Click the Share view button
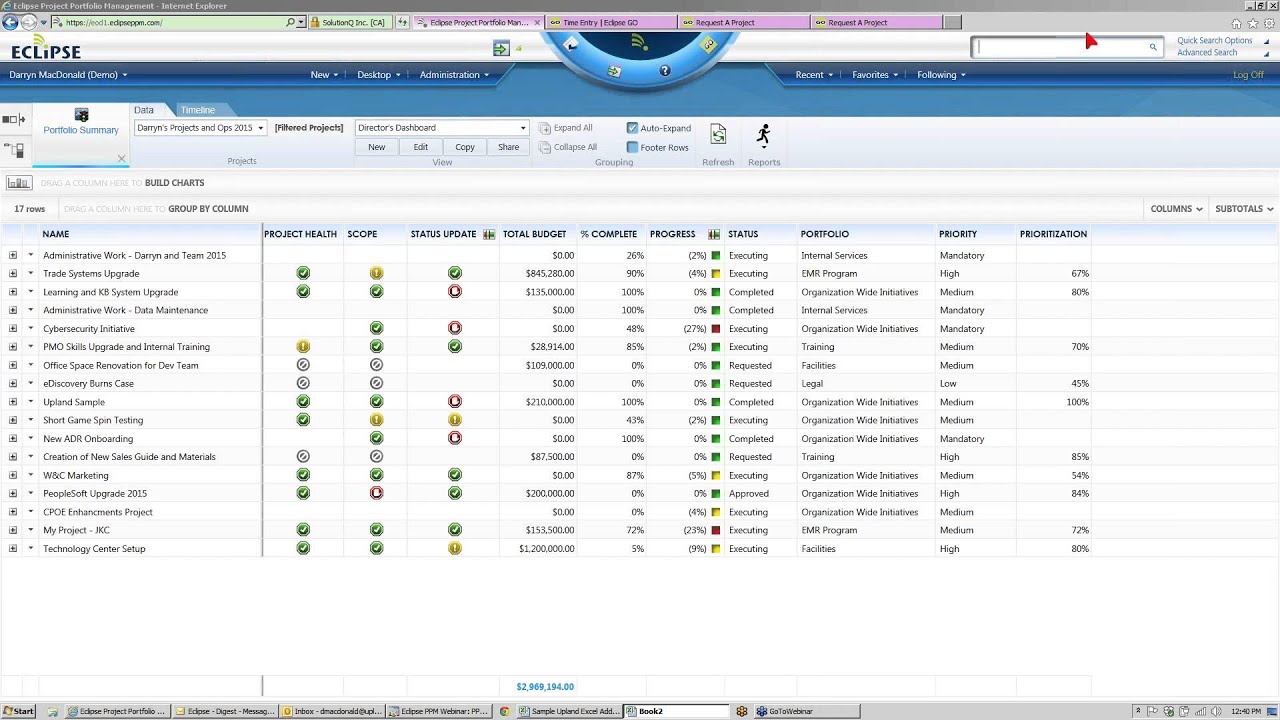This screenshot has width=1280, height=720. coord(509,147)
